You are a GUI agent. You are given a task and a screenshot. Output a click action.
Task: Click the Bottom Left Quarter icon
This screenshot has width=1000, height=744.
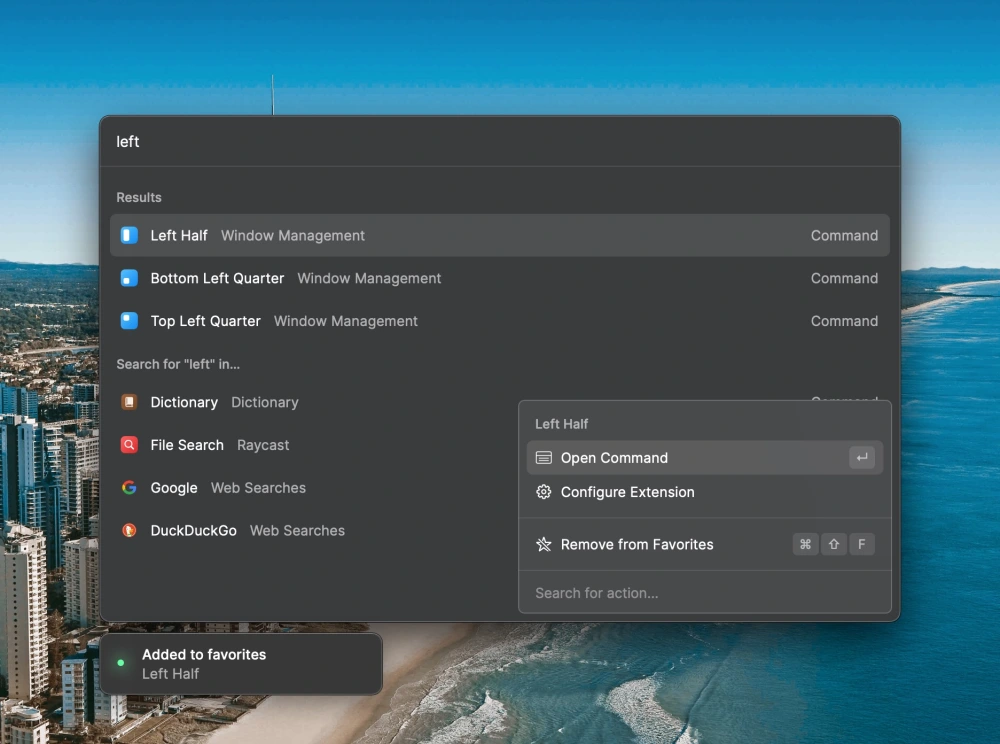pyautogui.click(x=129, y=278)
